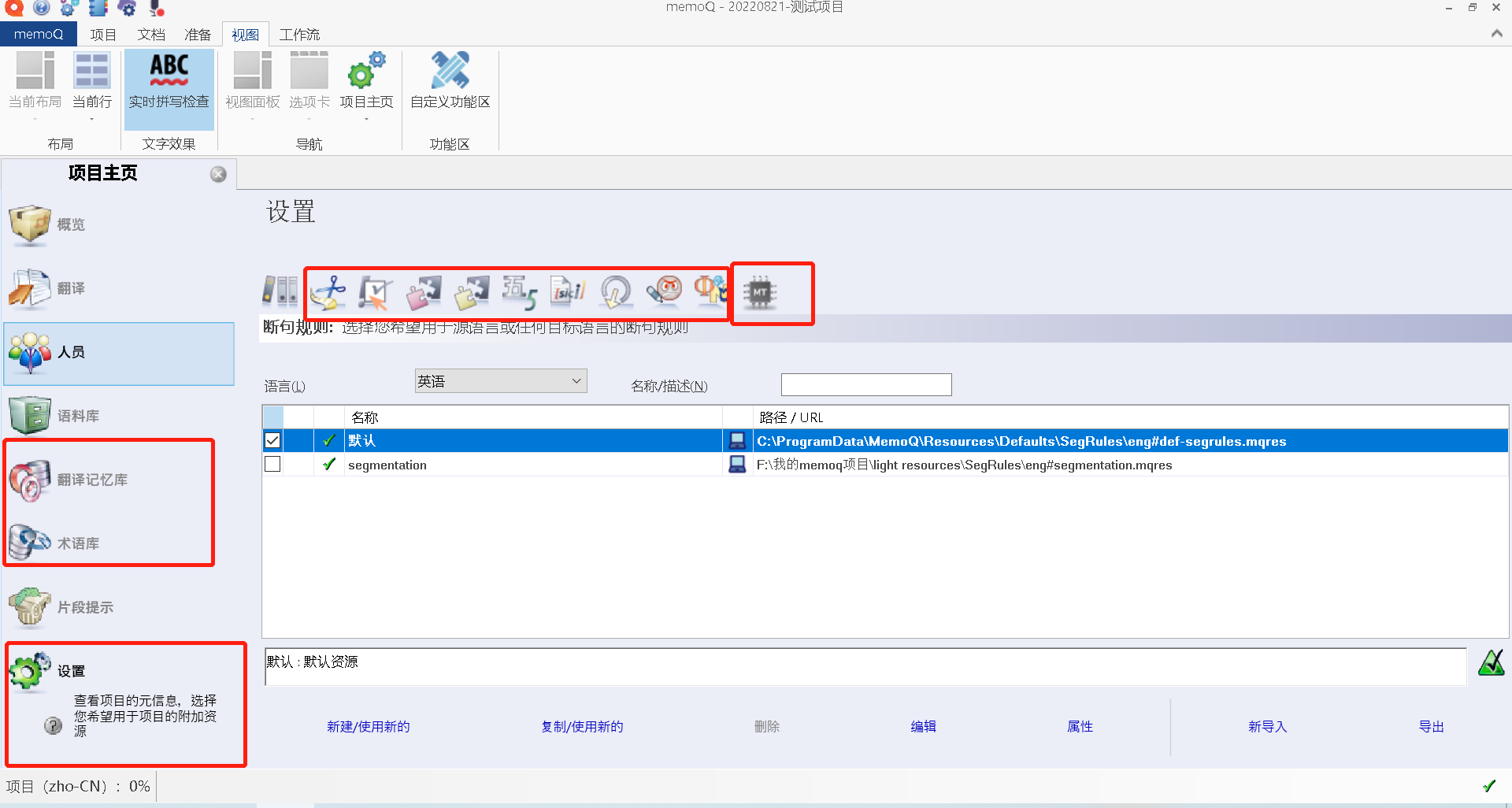Select the segmentation row in the list

[x=886, y=465]
